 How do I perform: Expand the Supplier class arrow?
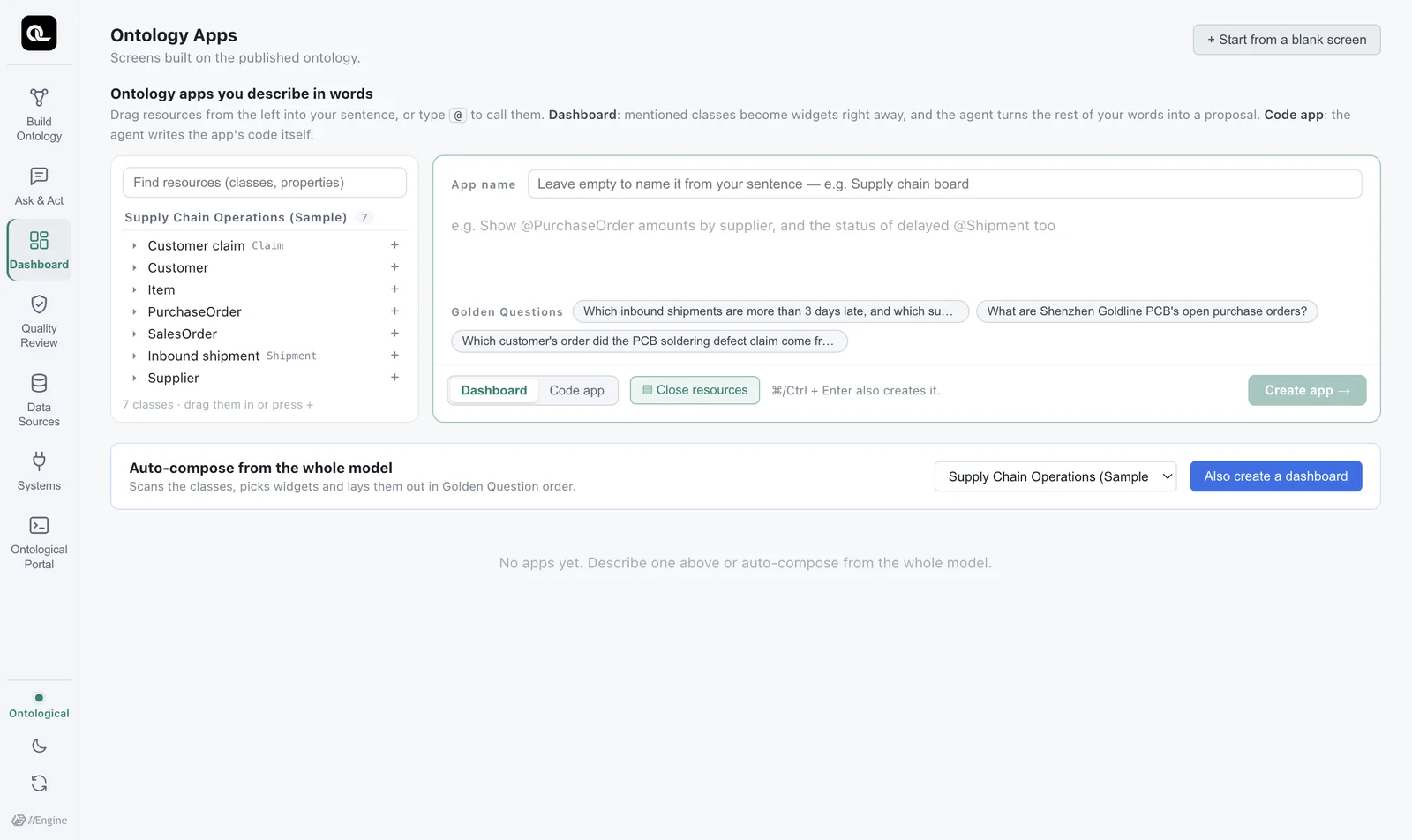[134, 378]
